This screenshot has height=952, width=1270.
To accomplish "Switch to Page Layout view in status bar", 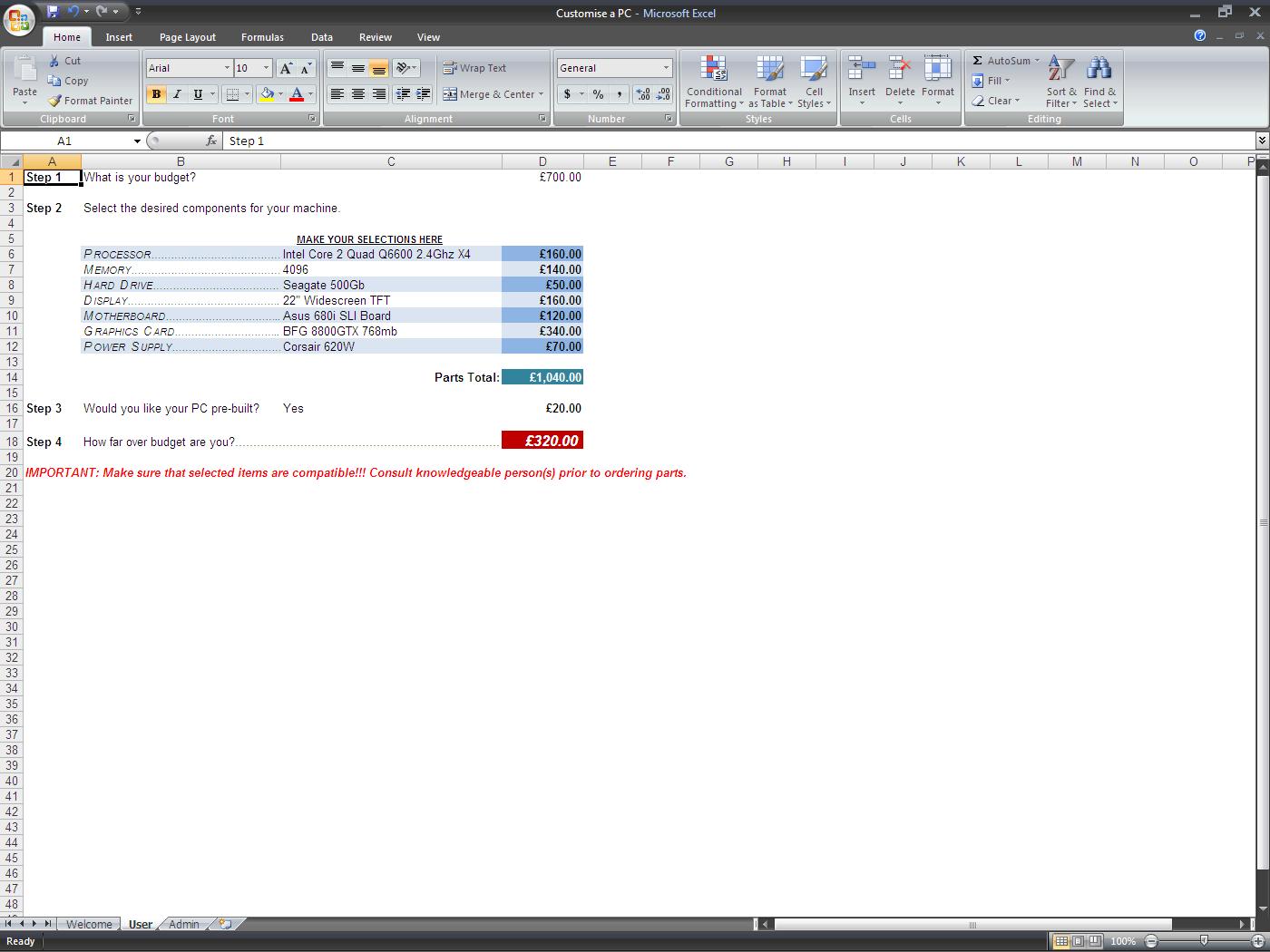I will [x=1078, y=941].
